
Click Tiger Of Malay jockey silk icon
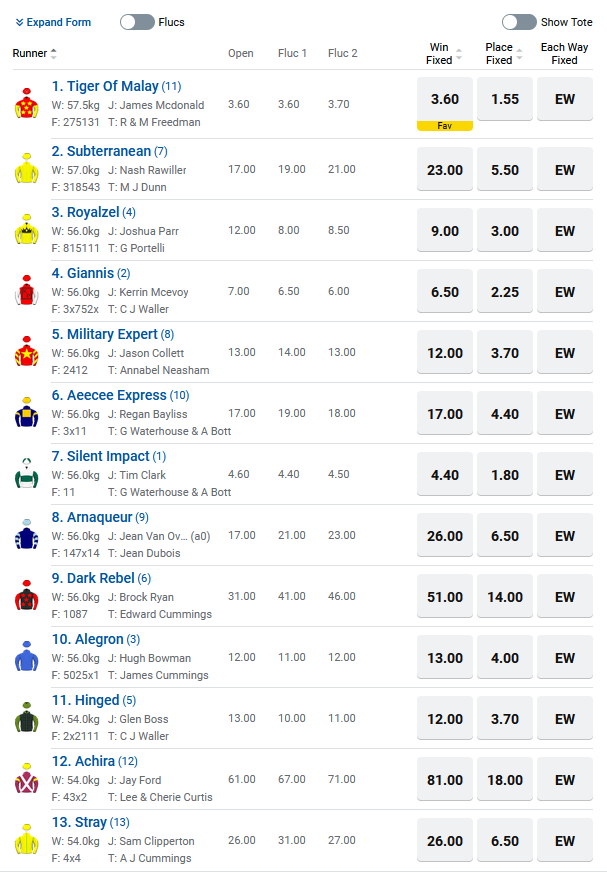tap(25, 103)
